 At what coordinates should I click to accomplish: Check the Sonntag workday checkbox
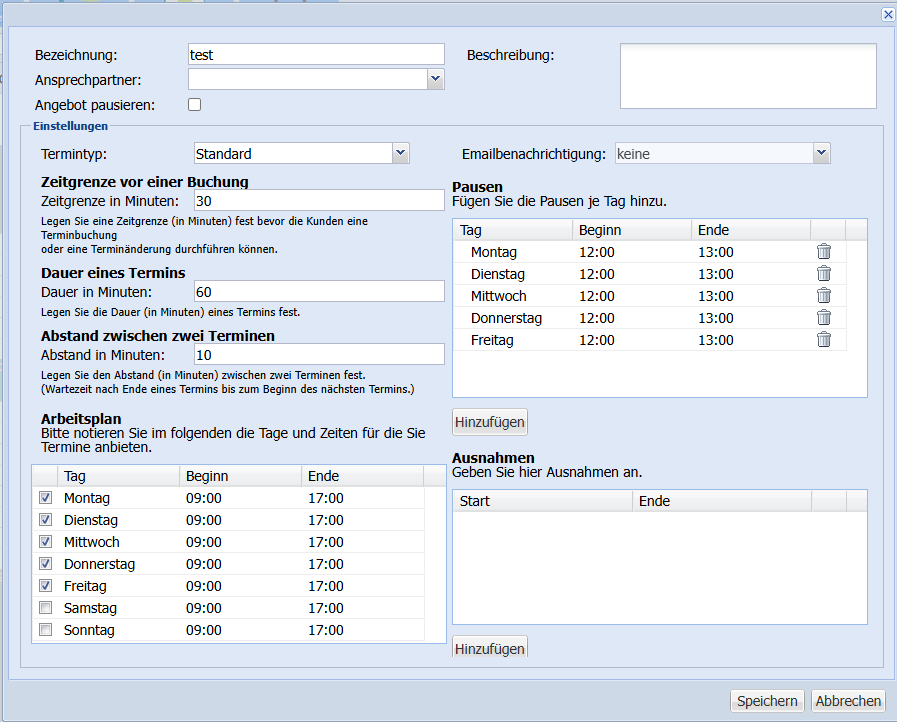(x=45, y=630)
